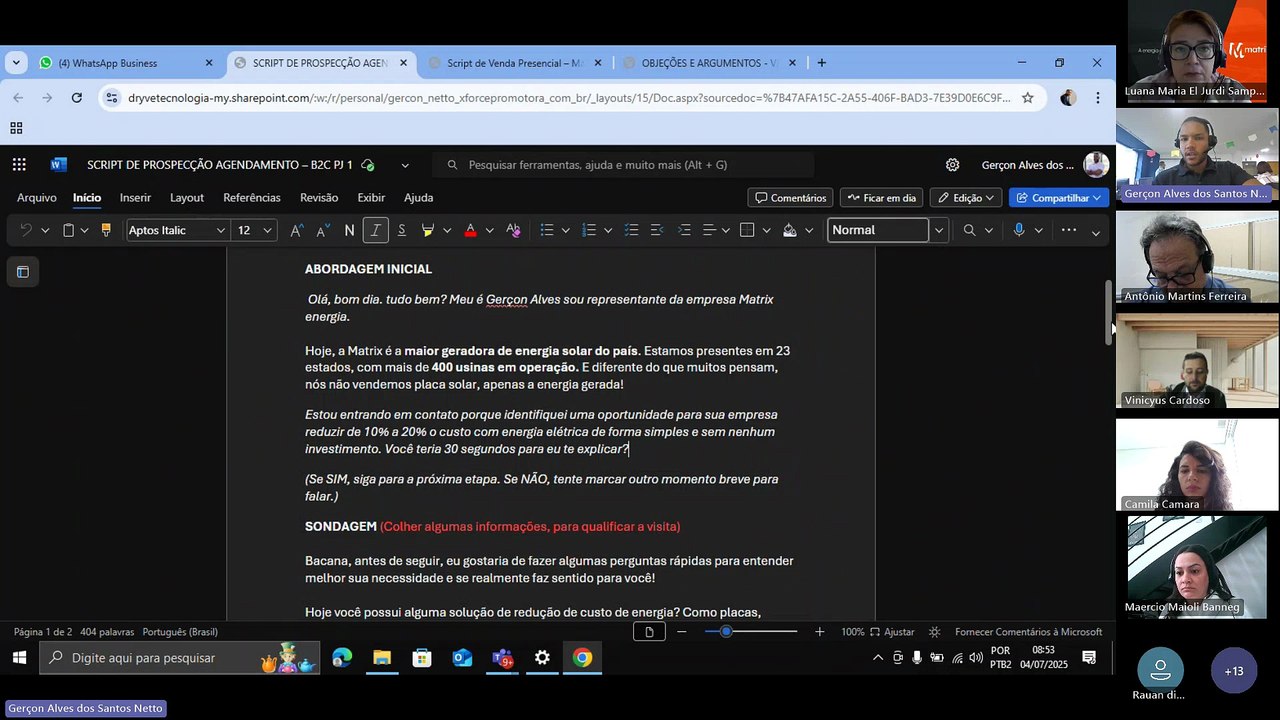Image resolution: width=1280 pixels, height=720 pixels.
Task: Toggle the navigation pane icon on left
Action: [x=23, y=272]
